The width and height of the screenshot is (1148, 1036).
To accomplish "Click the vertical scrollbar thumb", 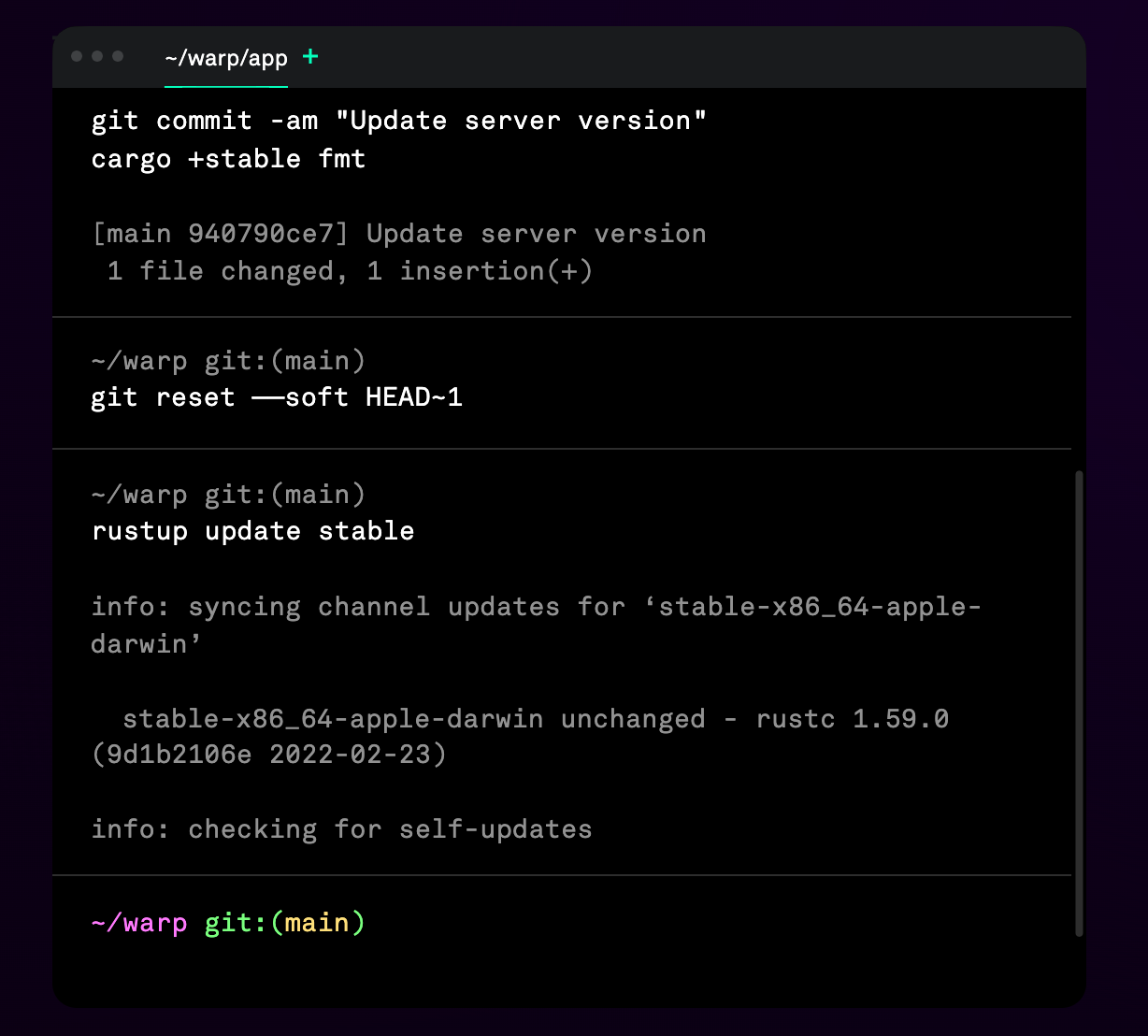I will 1079,701.
